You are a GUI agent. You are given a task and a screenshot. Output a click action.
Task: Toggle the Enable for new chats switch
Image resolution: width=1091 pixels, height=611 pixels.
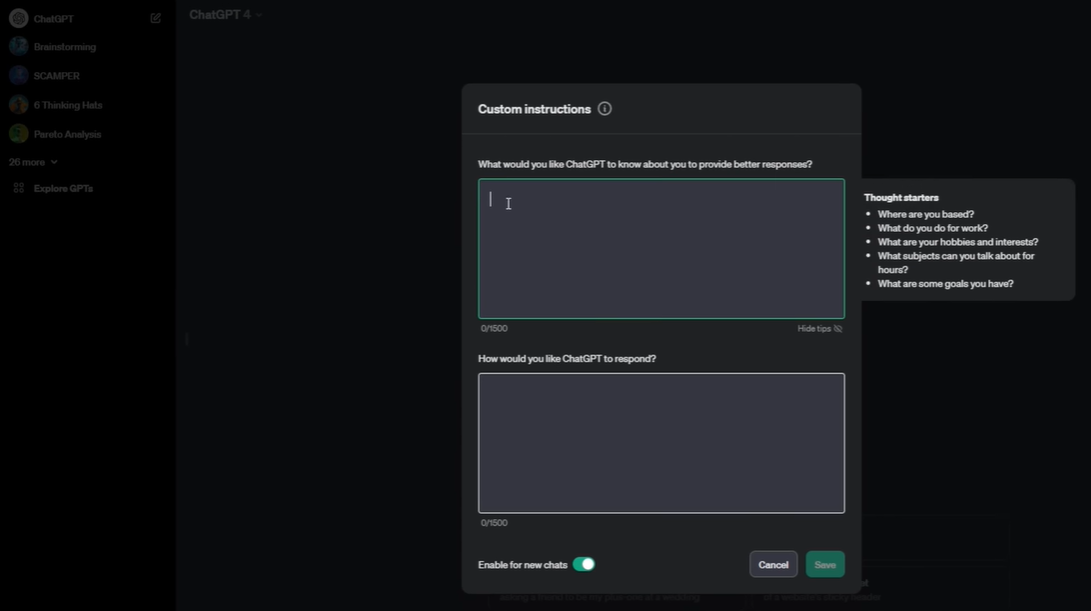584,564
